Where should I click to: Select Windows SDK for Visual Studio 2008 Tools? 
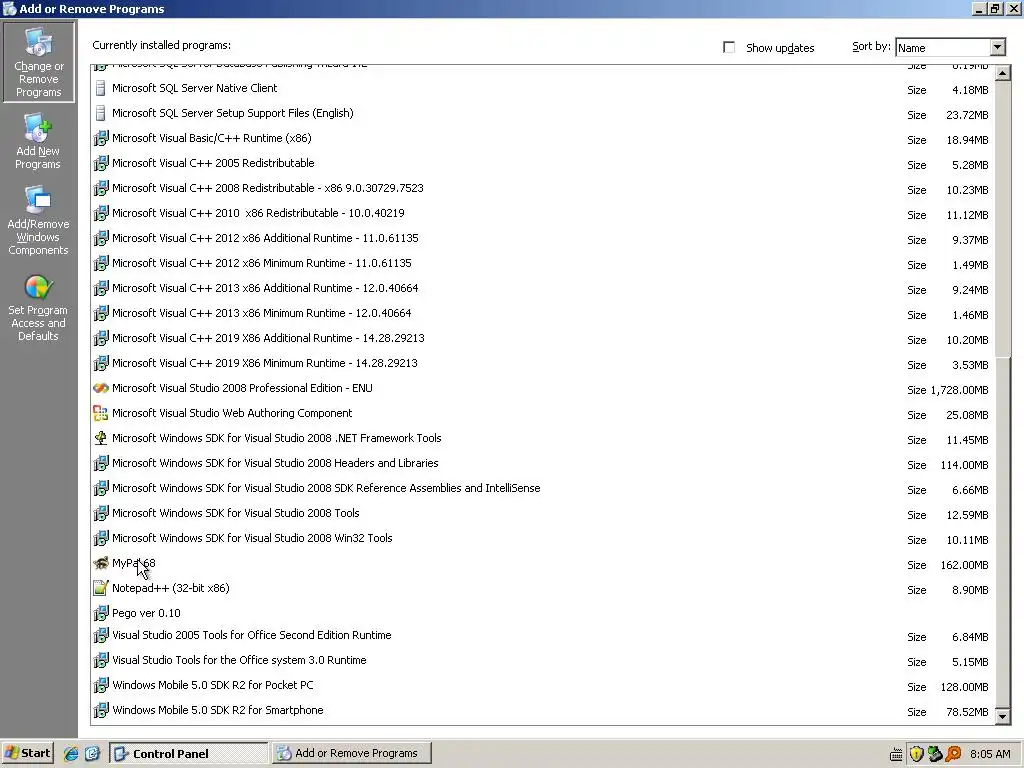543,513
